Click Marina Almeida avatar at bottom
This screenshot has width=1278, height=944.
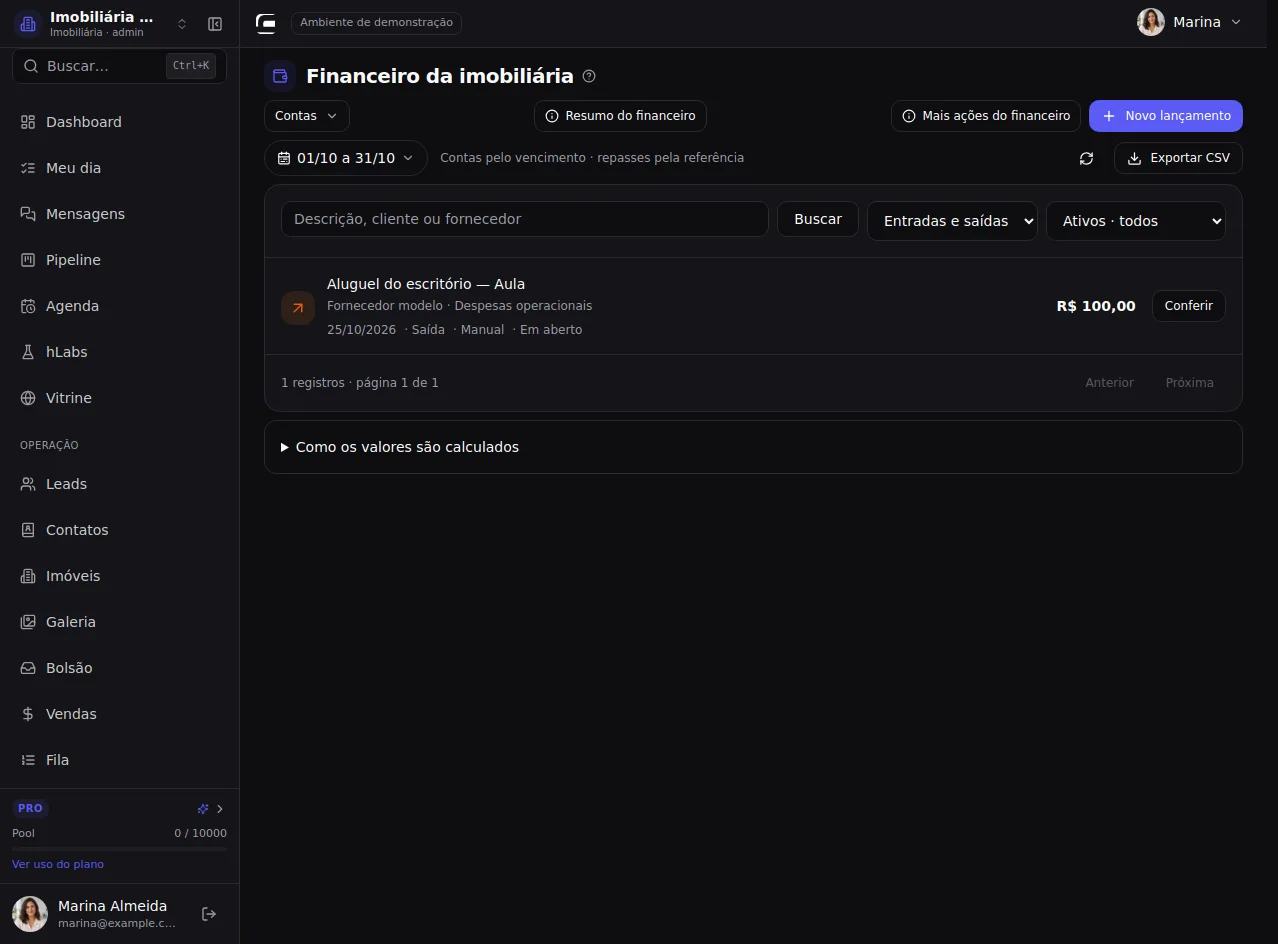click(30, 914)
